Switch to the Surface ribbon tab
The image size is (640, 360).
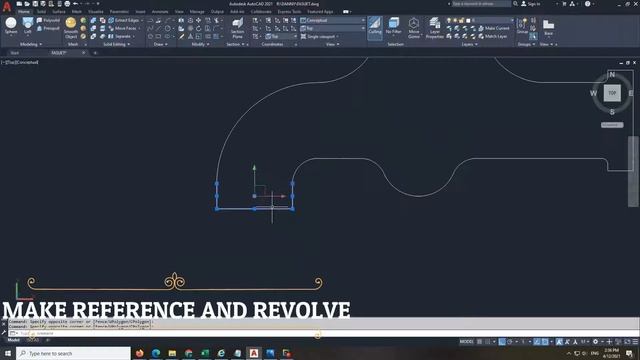59,12
